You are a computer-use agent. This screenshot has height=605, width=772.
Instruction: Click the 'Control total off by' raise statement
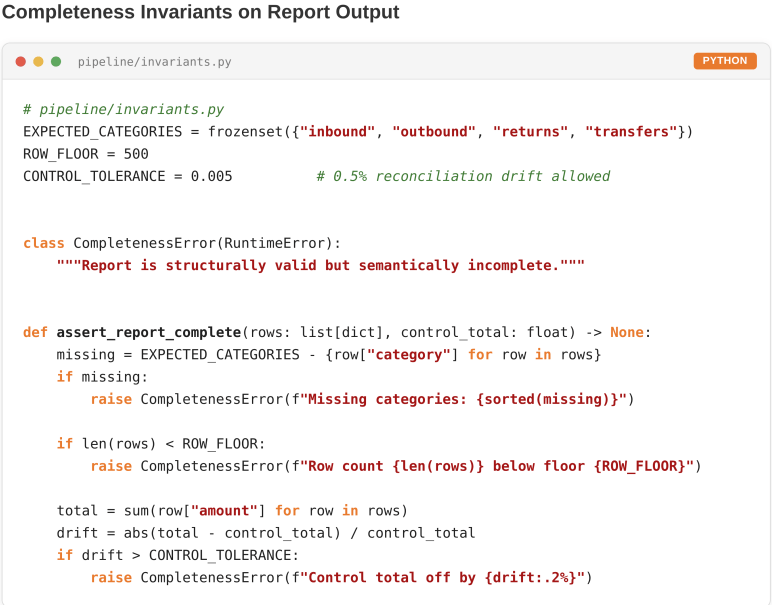[x=341, y=577]
